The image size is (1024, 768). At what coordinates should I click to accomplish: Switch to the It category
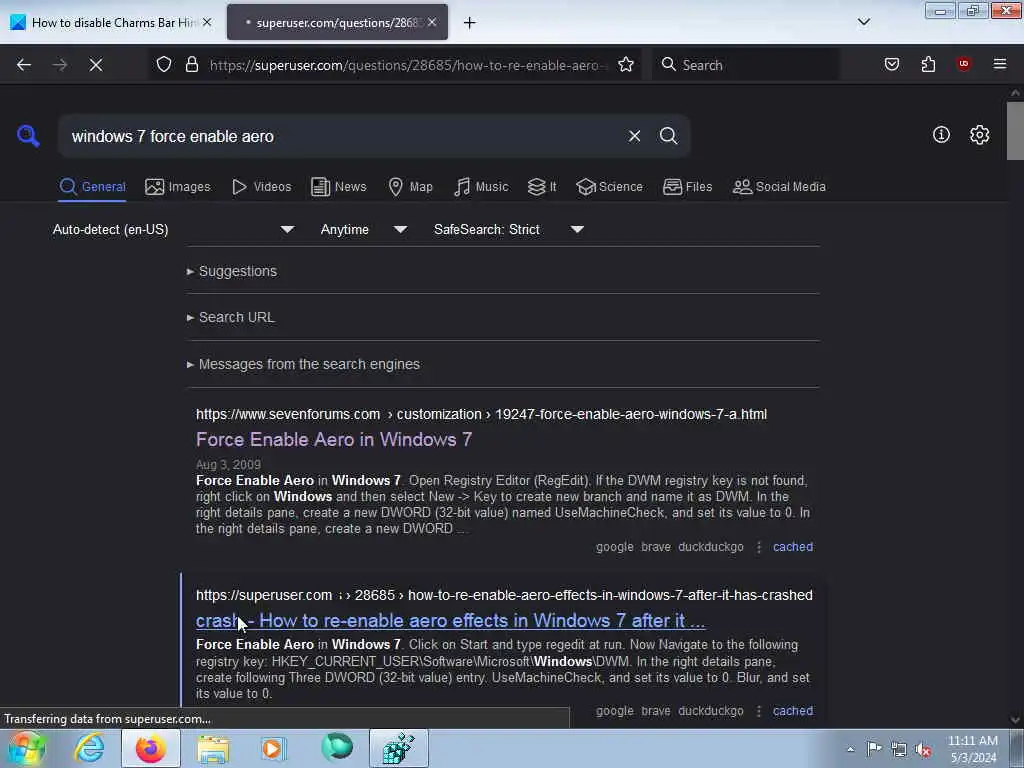[x=542, y=187]
